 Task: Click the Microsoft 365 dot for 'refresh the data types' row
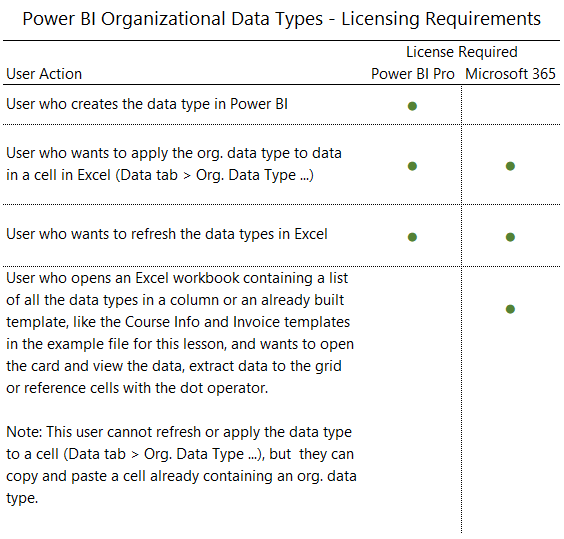(510, 237)
